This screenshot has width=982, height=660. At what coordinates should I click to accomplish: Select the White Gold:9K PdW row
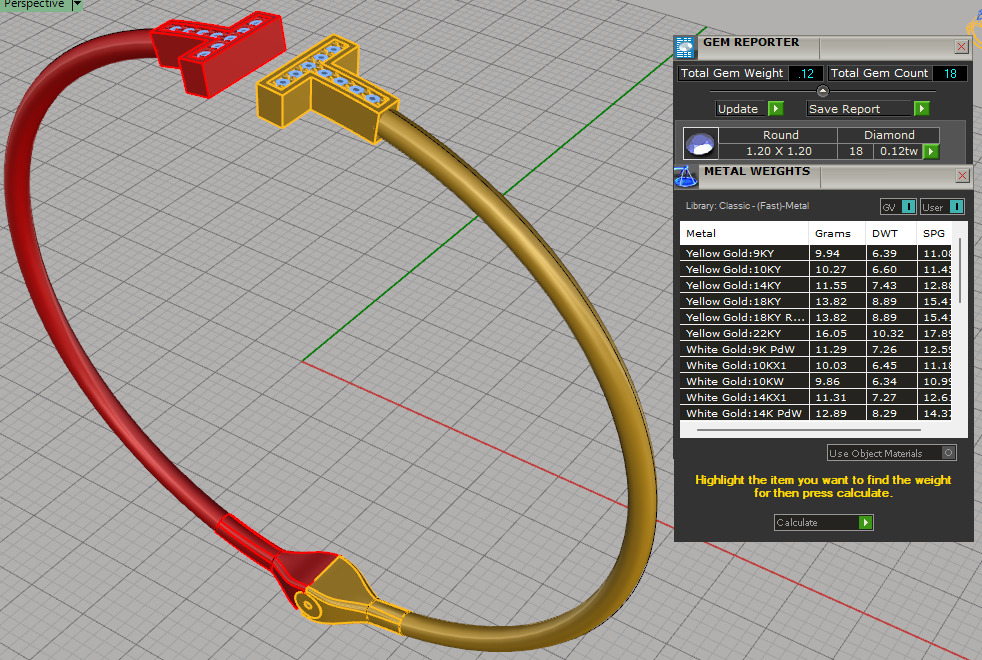[x=816, y=349]
